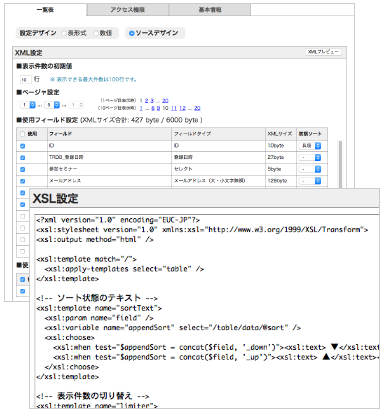
Task: Click the XSL設定 panel heading
Action: pyautogui.click(x=55, y=198)
